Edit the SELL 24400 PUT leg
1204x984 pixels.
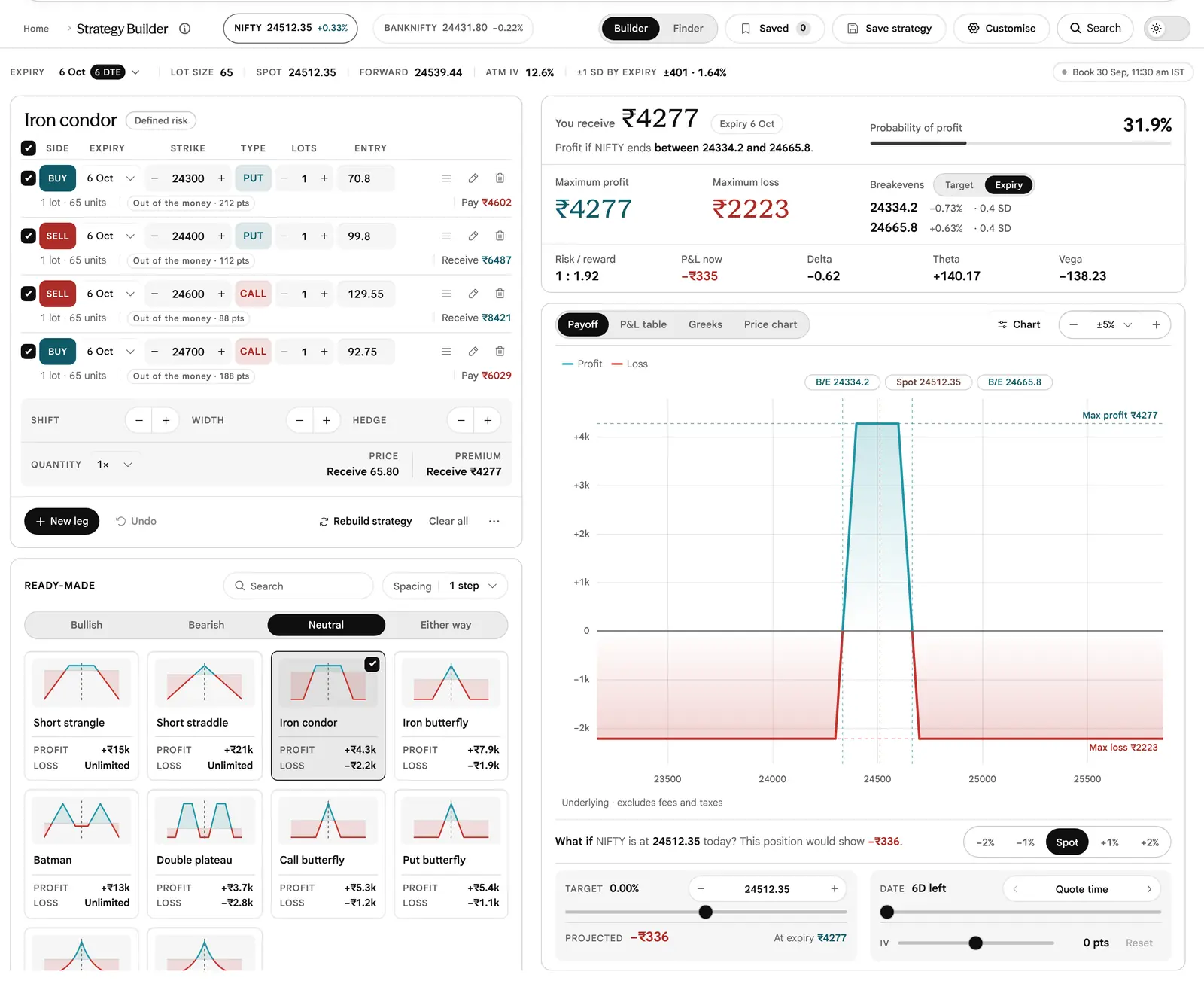(x=473, y=236)
